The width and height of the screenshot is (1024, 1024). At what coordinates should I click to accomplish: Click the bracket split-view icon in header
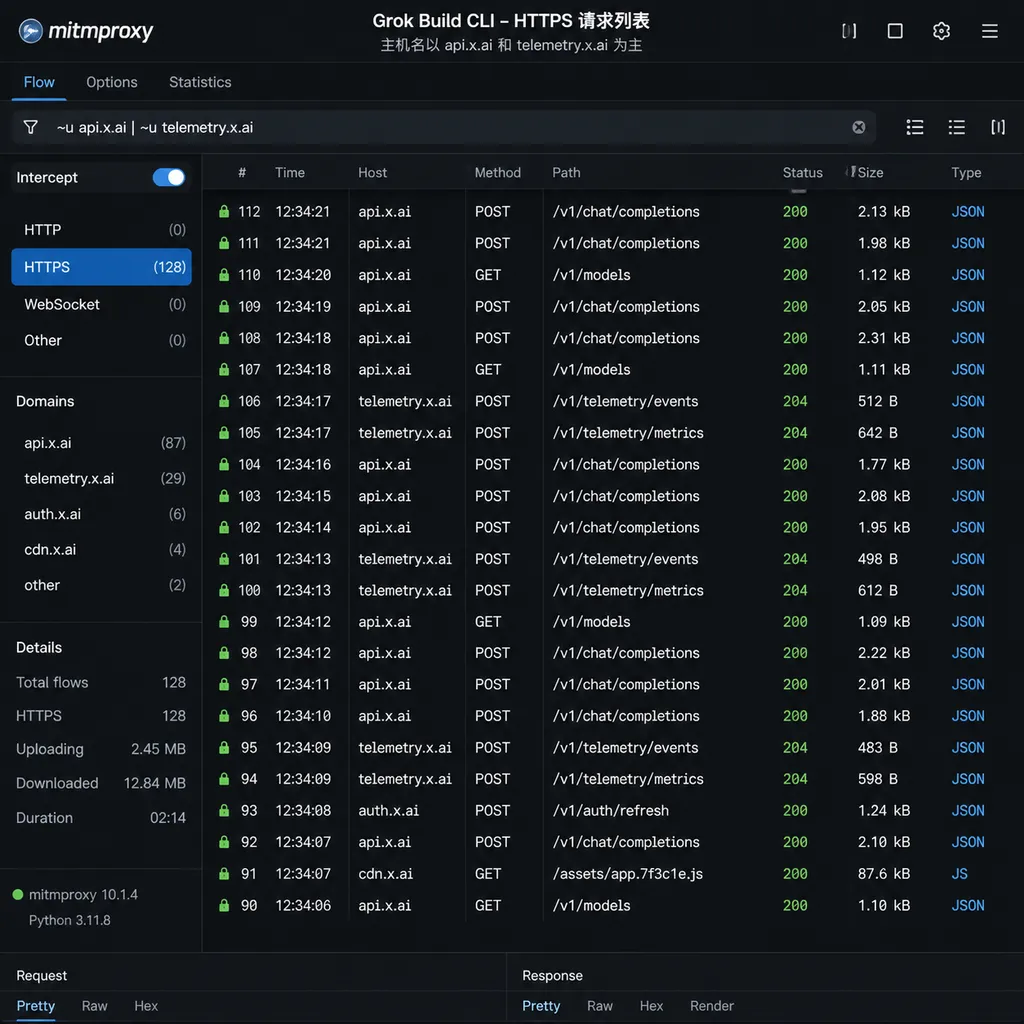click(848, 31)
